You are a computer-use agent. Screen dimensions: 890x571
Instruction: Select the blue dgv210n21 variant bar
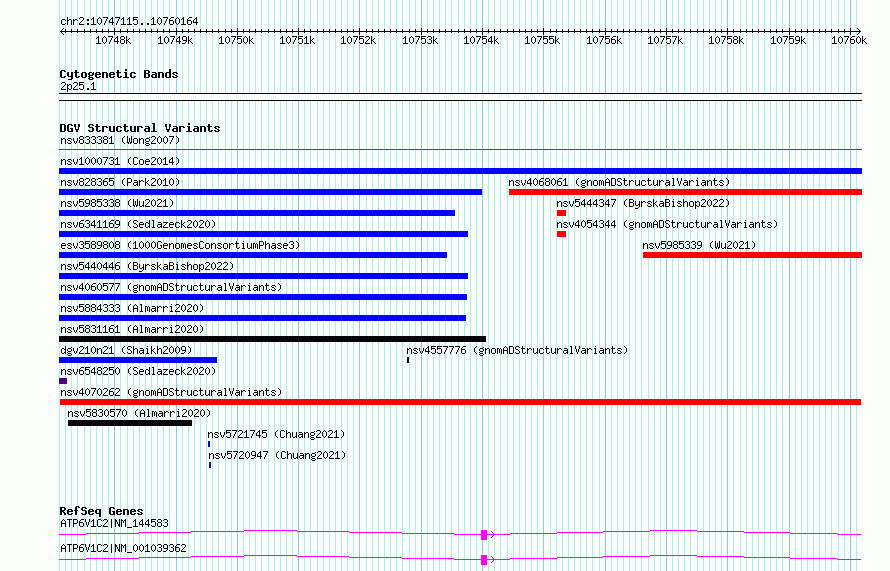click(x=138, y=360)
